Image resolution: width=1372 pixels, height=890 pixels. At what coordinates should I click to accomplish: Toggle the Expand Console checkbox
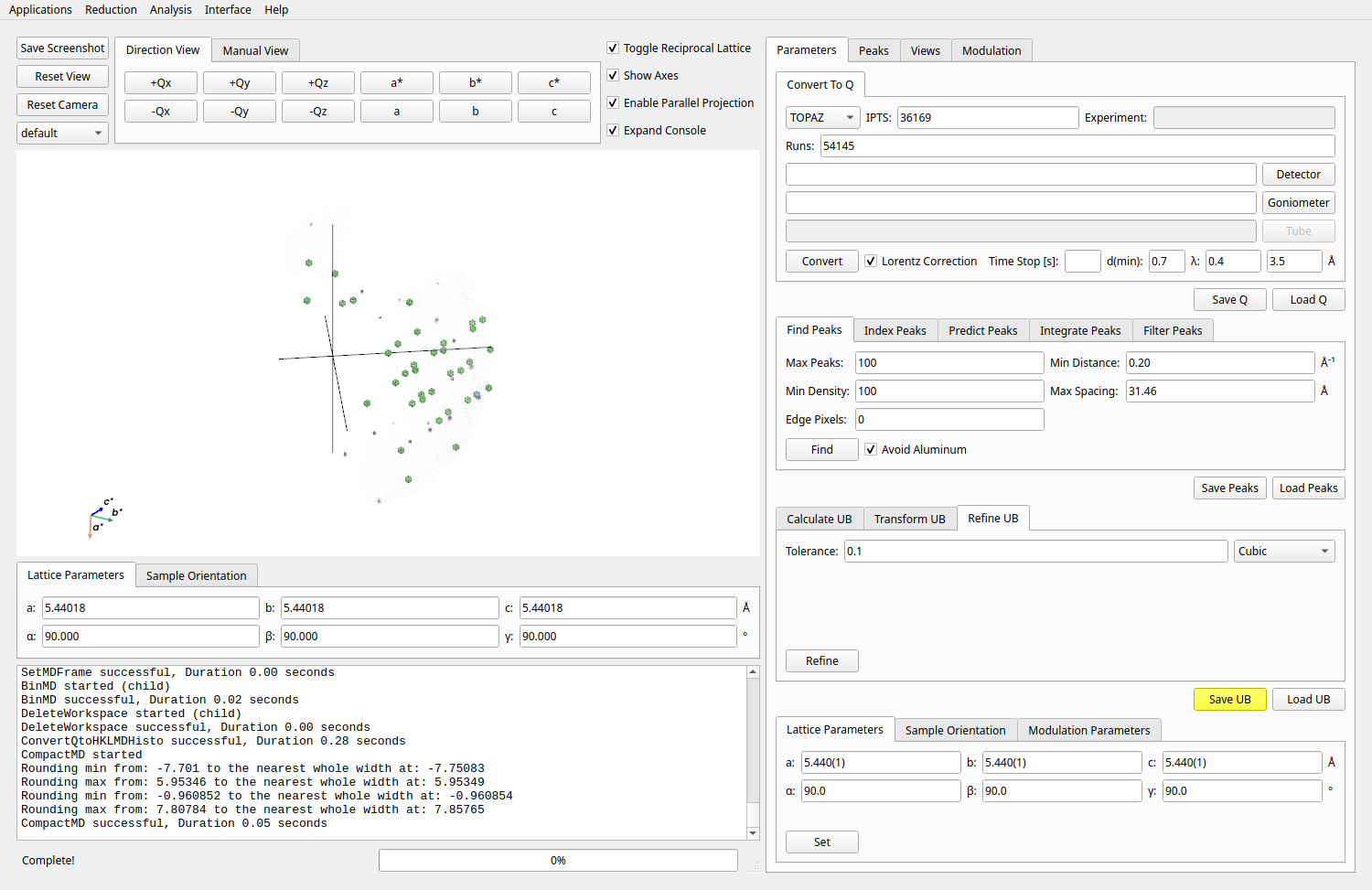coord(613,130)
